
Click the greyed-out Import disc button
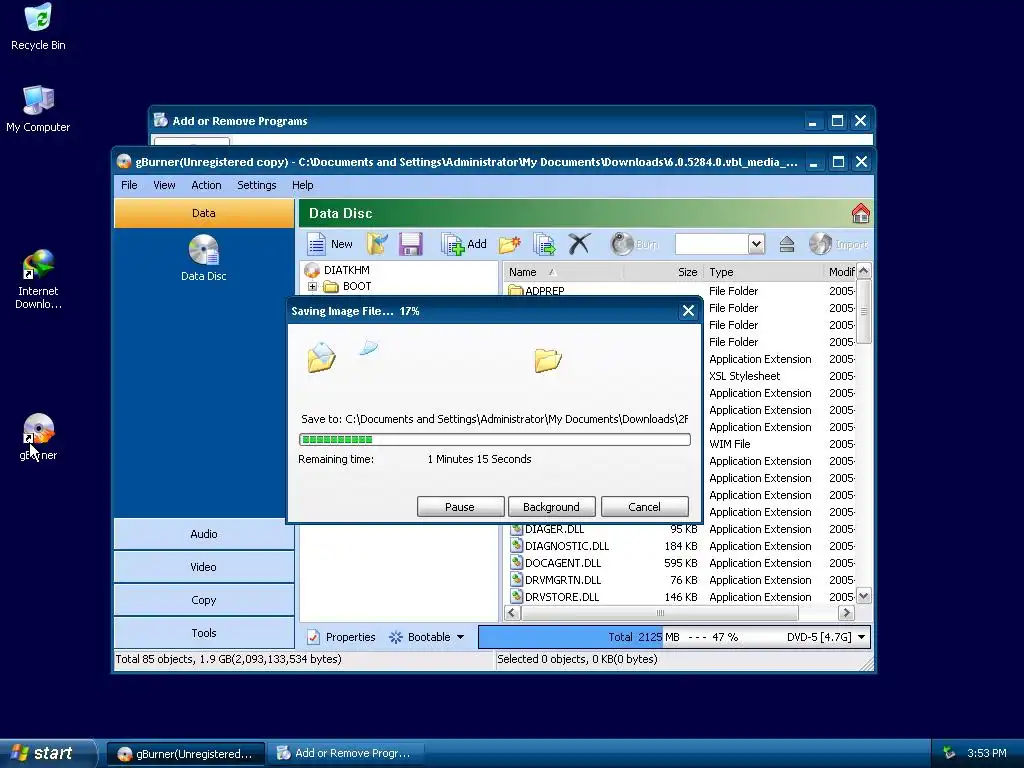[838, 244]
